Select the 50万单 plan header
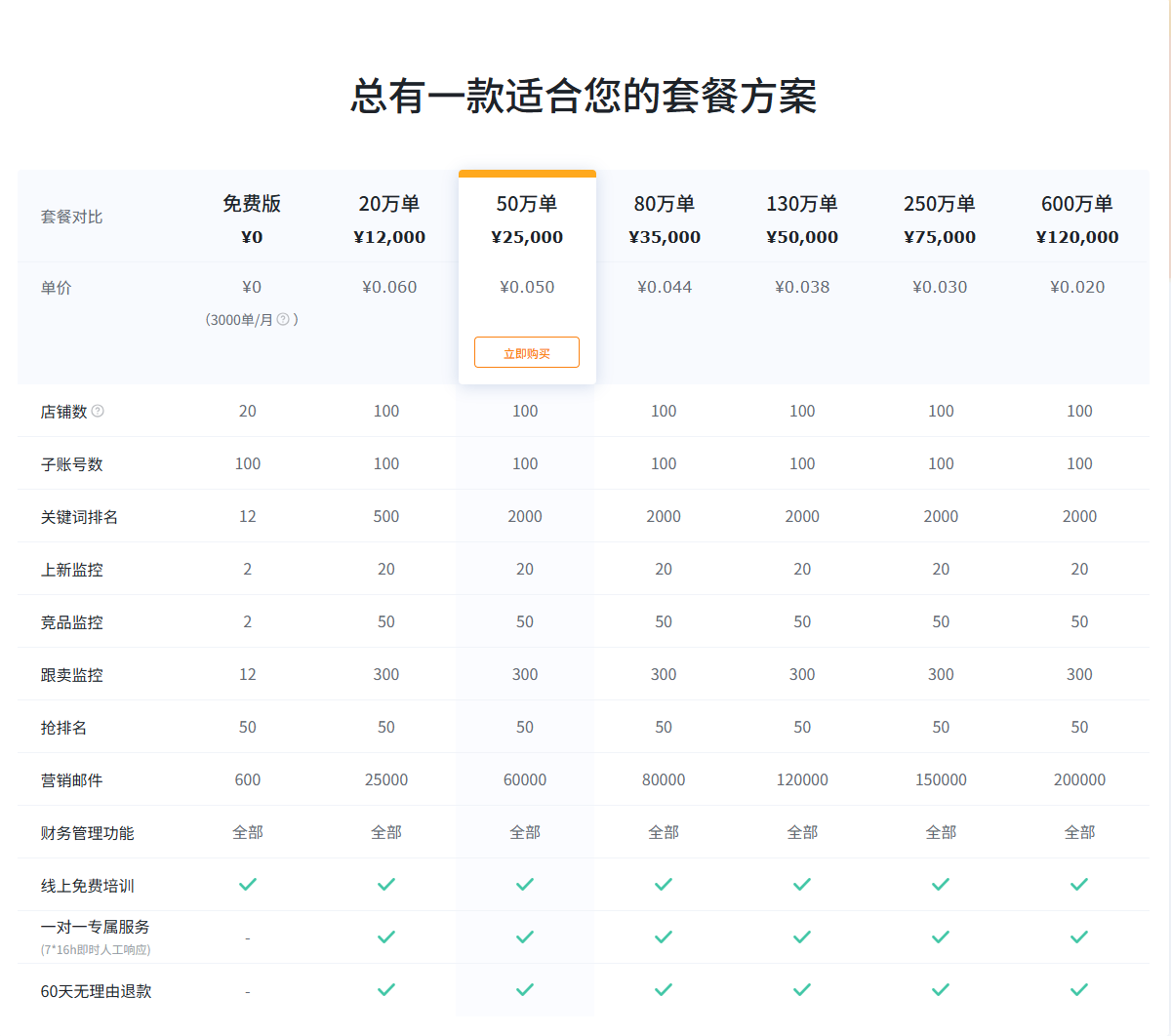Screen dimensions: 1171x1036 pos(527,203)
